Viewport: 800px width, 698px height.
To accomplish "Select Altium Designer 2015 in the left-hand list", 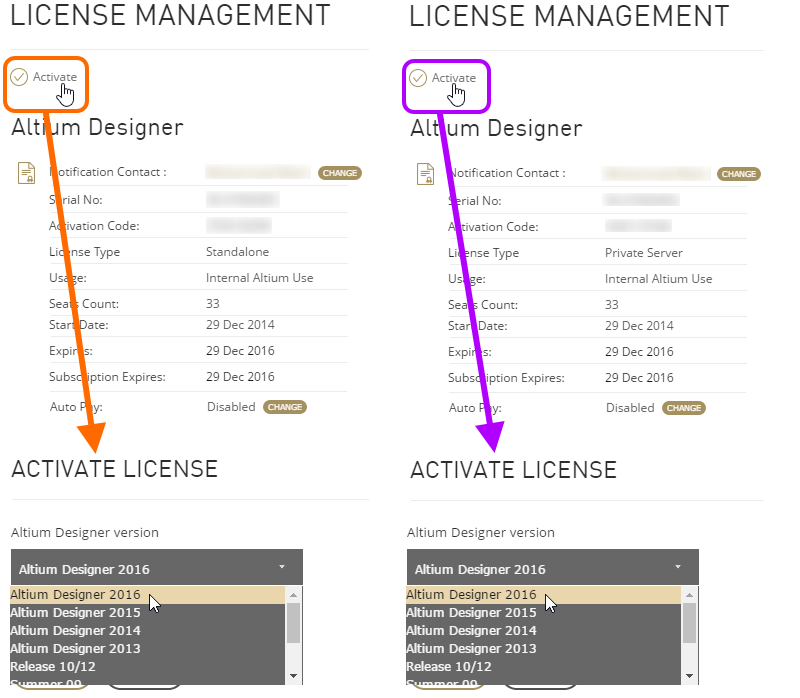I will coord(75,612).
